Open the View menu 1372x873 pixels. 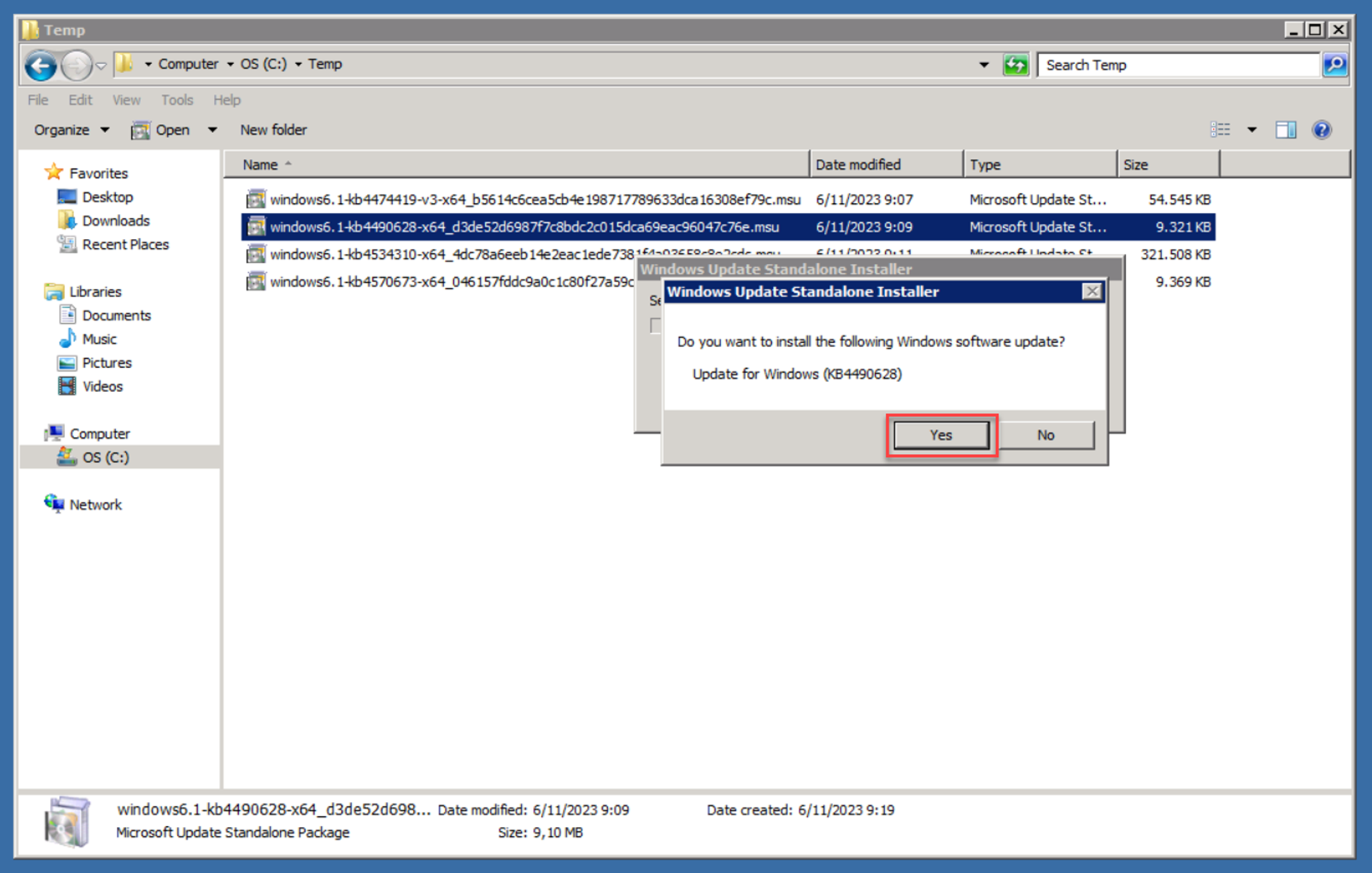click(x=126, y=100)
